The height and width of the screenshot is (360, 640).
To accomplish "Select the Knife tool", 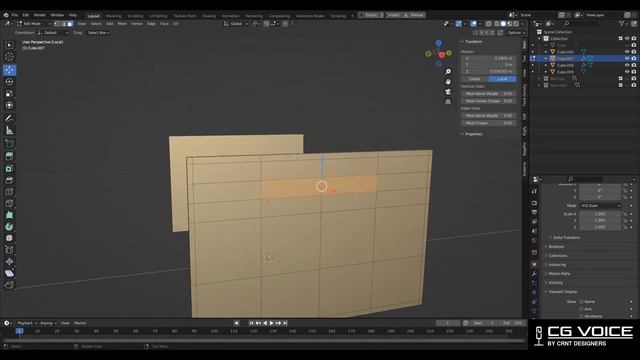I will click(x=9, y=203).
